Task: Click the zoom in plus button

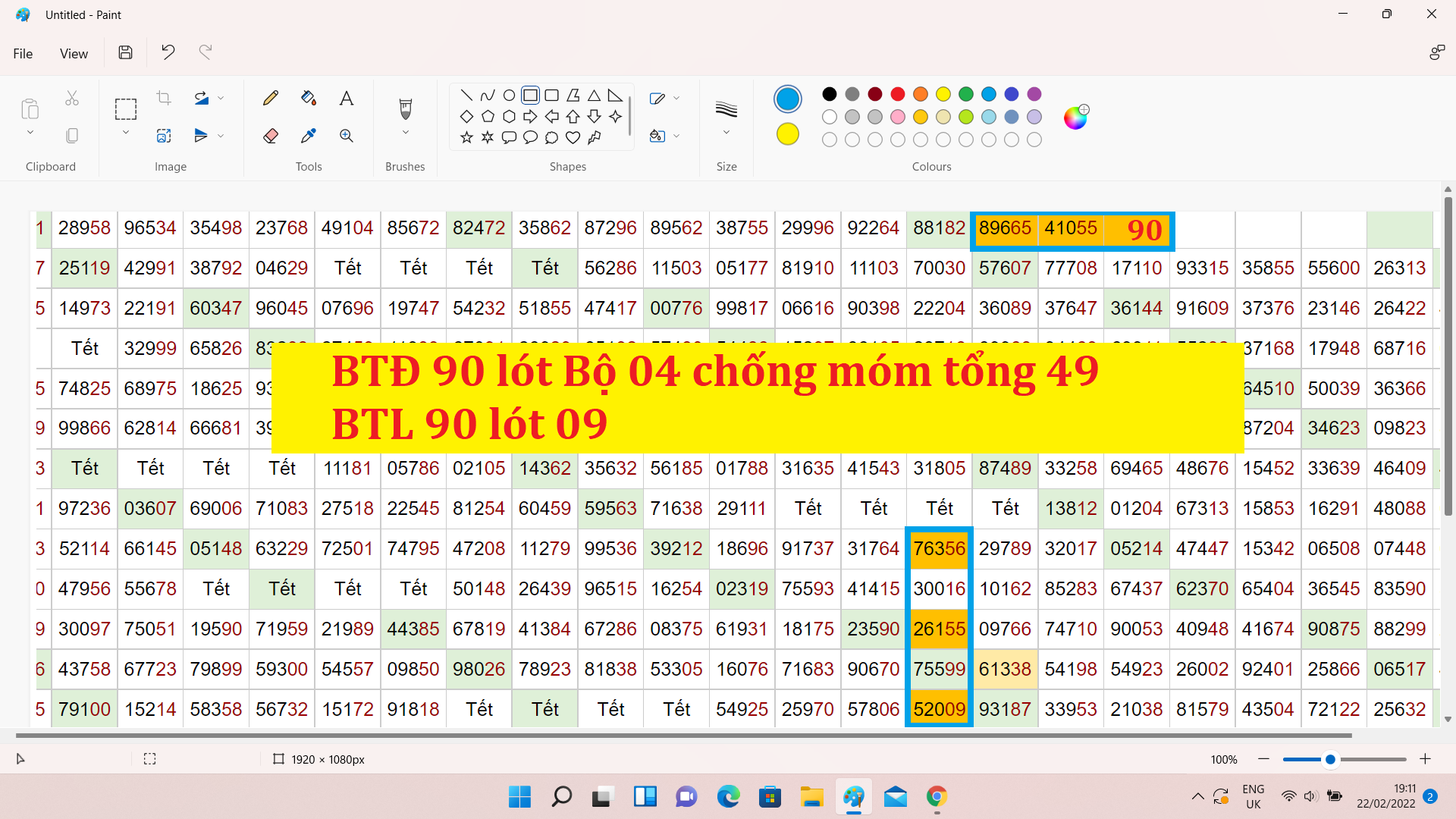Action: pyautogui.click(x=1426, y=759)
